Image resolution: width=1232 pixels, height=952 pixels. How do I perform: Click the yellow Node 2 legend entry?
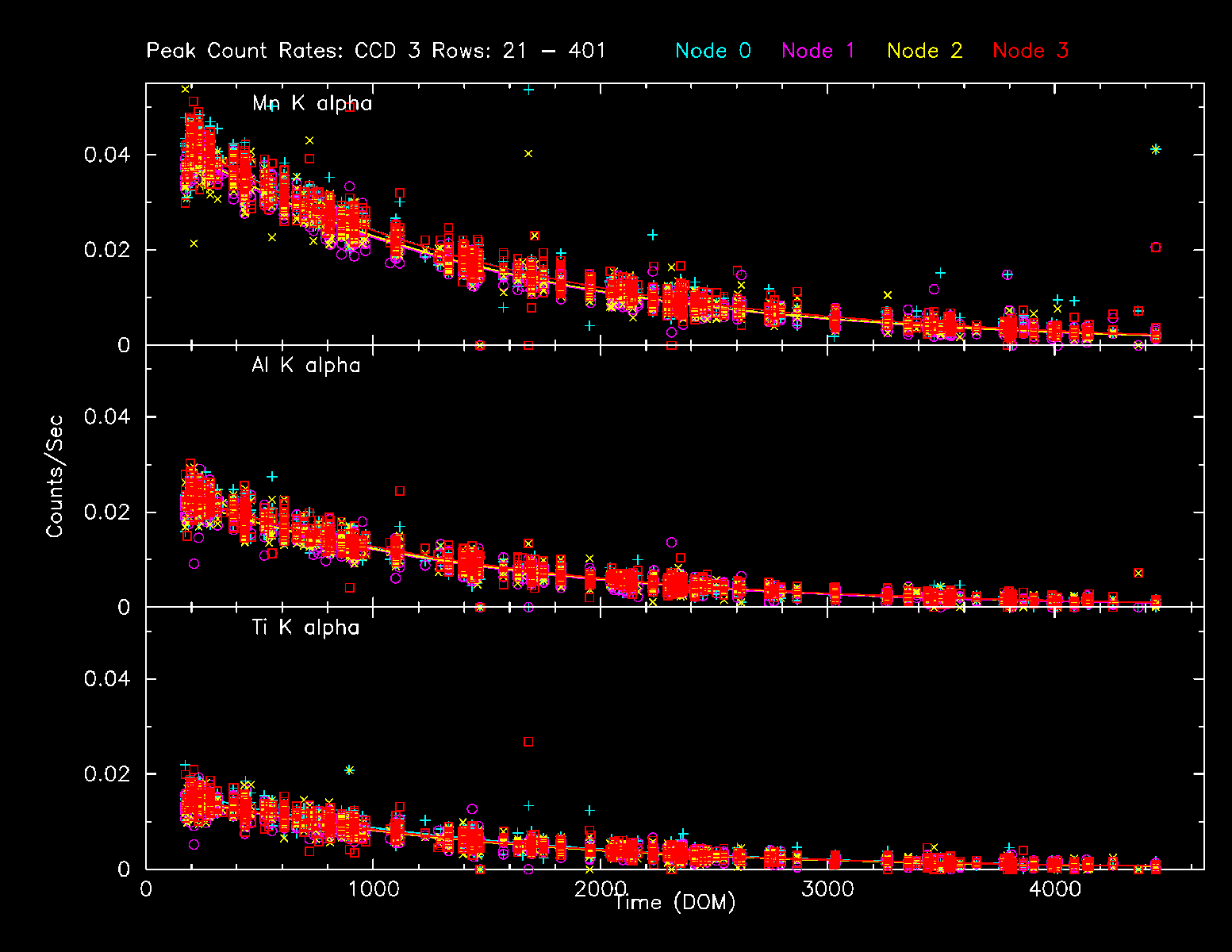pyautogui.click(x=924, y=51)
